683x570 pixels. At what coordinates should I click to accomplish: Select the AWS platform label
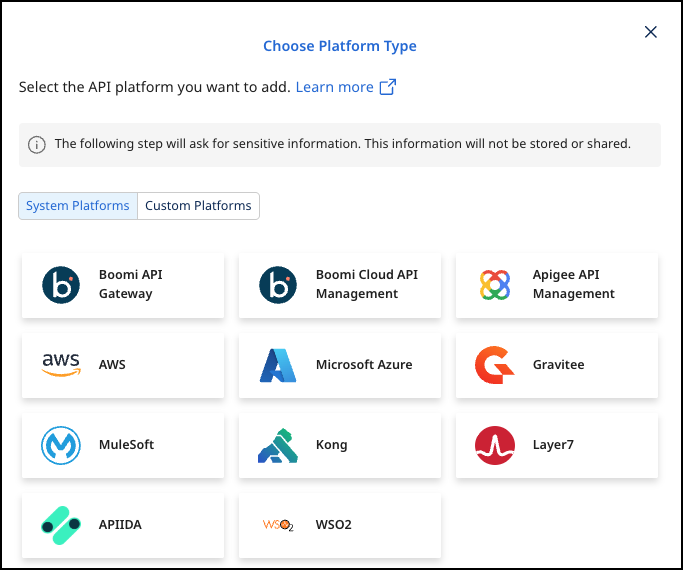[x=112, y=364]
